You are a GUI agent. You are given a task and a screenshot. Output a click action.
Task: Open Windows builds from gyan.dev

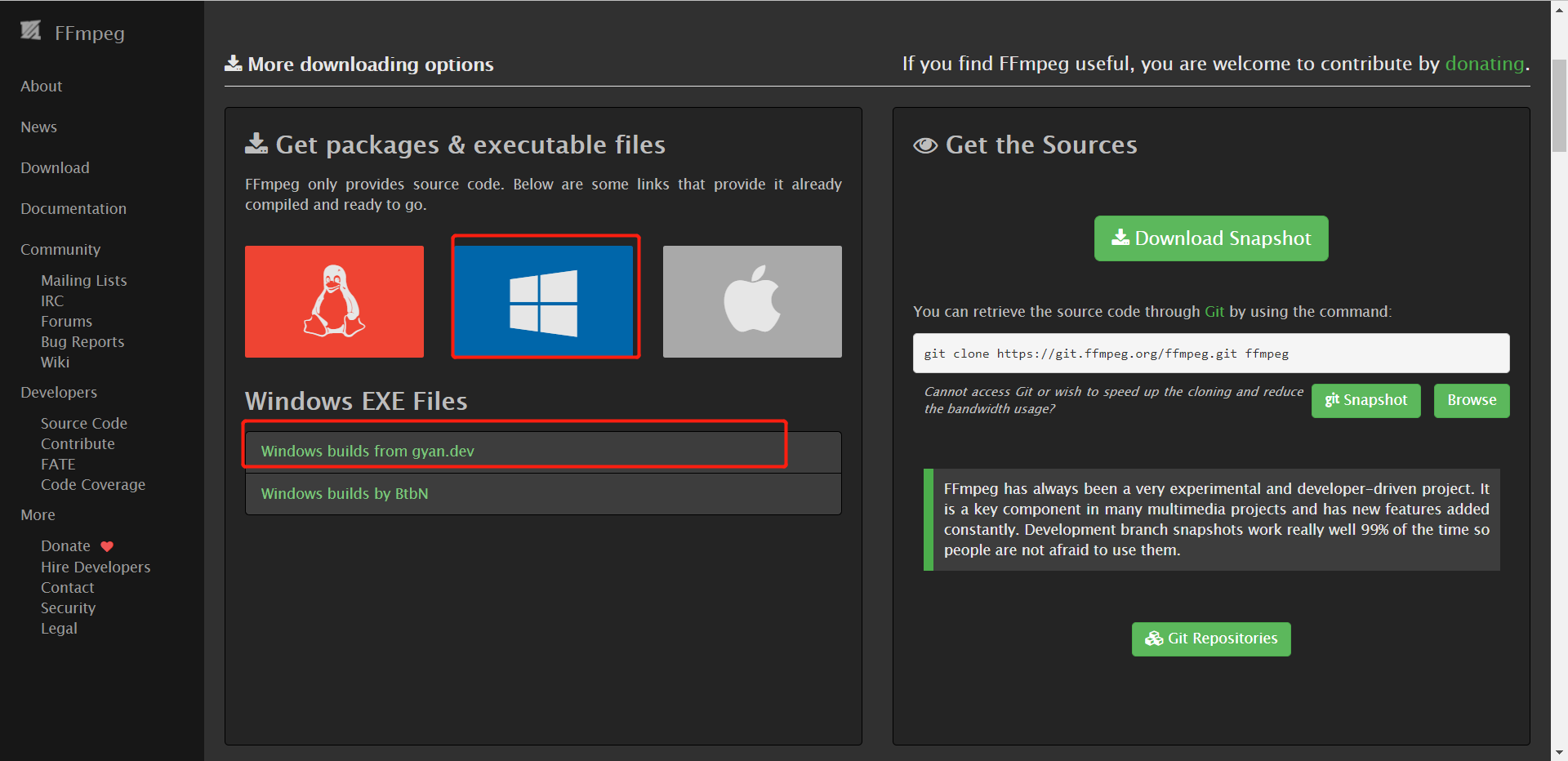tap(543, 452)
